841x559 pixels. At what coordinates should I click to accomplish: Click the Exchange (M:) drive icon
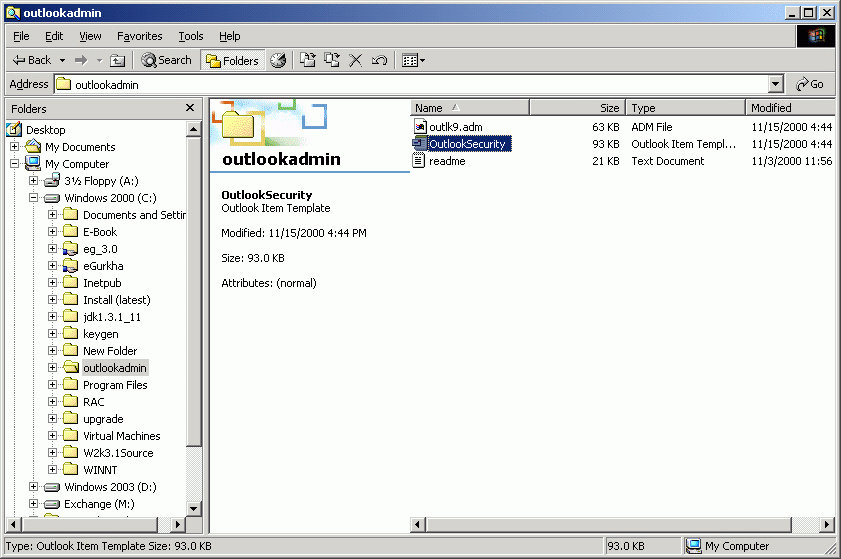[51, 504]
